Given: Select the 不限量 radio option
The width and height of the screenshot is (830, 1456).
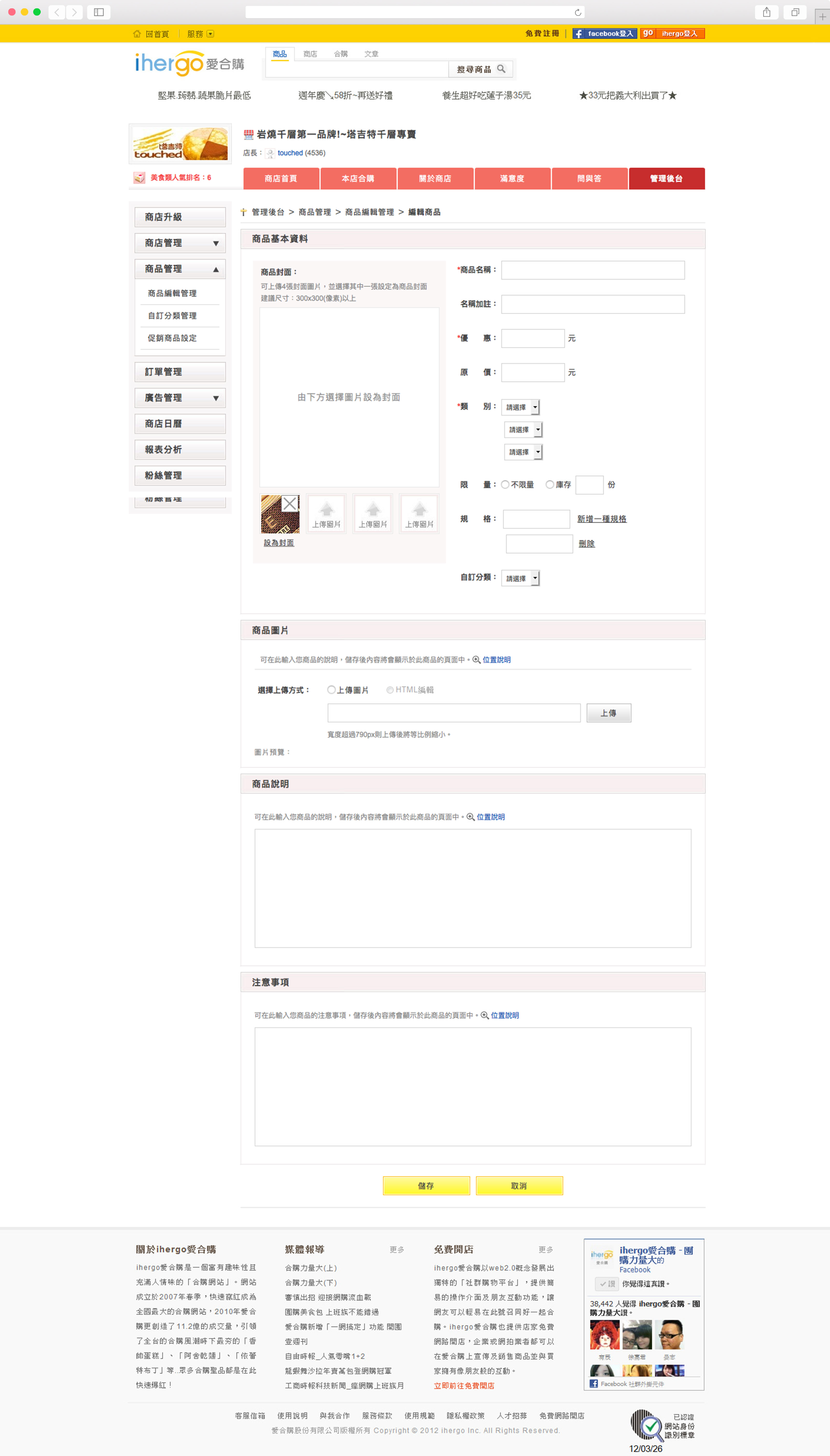Looking at the screenshot, I should [x=505, y=485].
